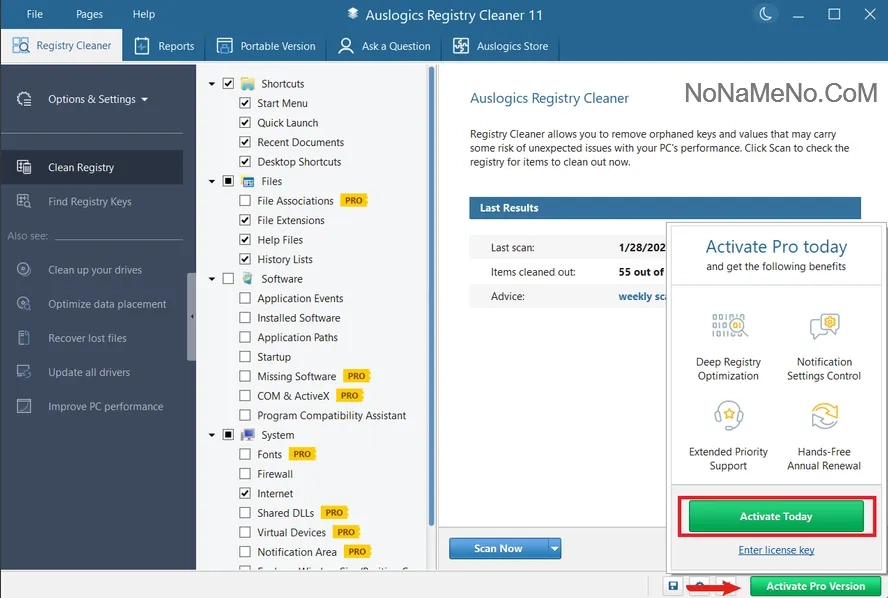Check the Firewall checkbox

(x=245, y=474)
